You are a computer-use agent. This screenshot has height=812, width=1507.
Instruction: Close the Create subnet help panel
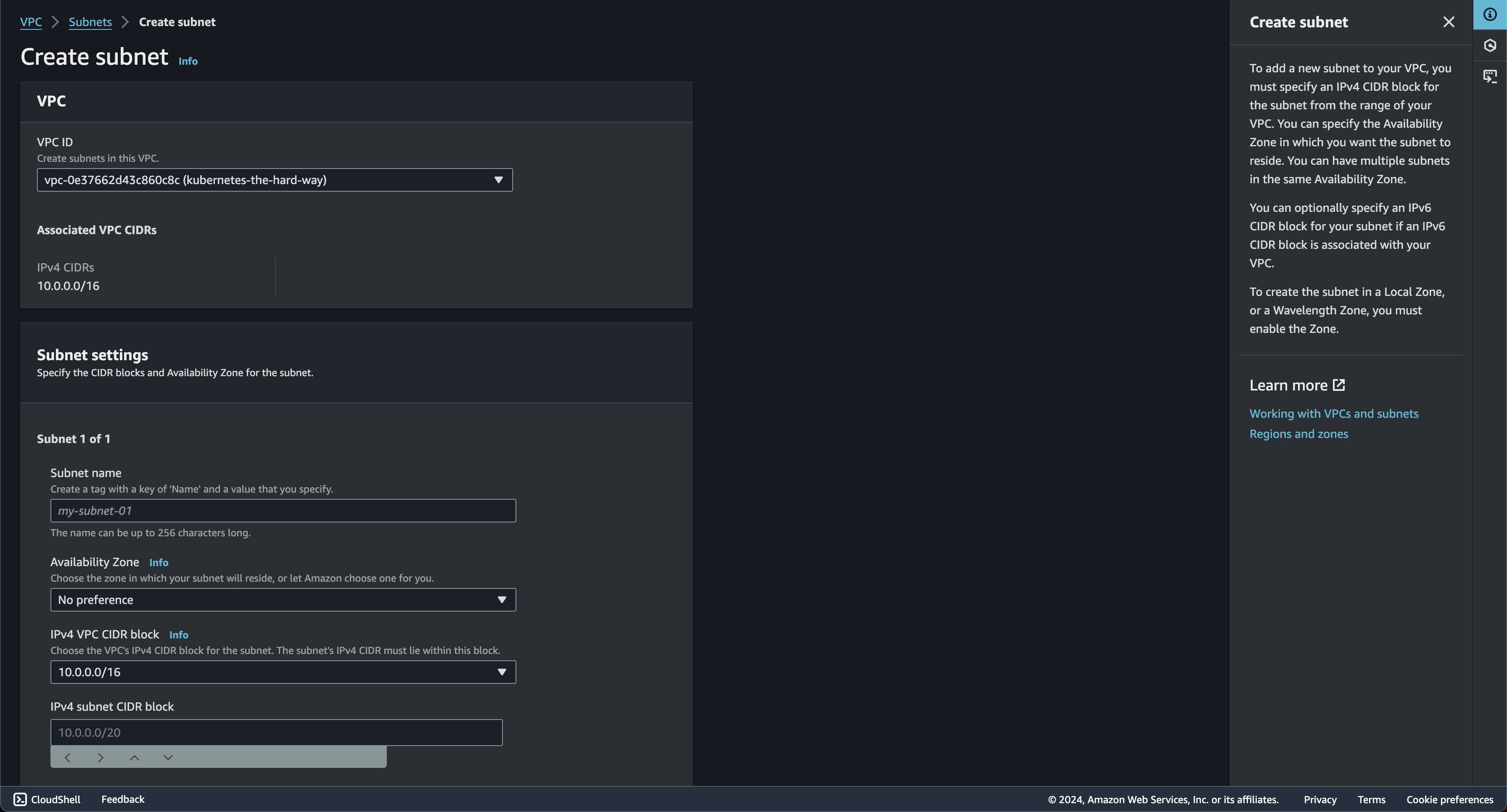(x=1449, y=22)
